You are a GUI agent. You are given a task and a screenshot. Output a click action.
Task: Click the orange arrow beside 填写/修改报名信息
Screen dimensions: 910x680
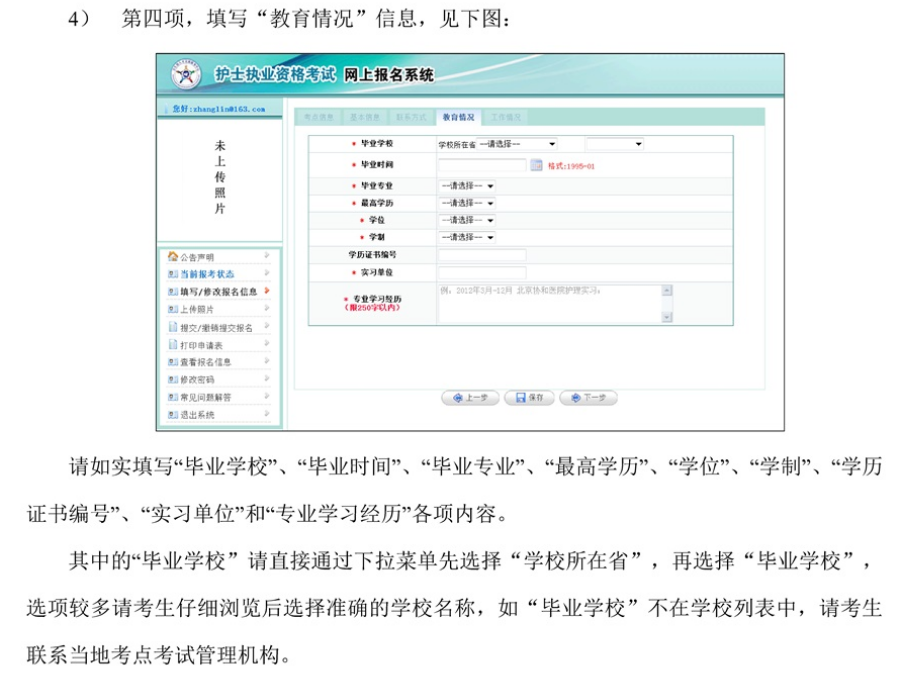[x=267, y=291]
